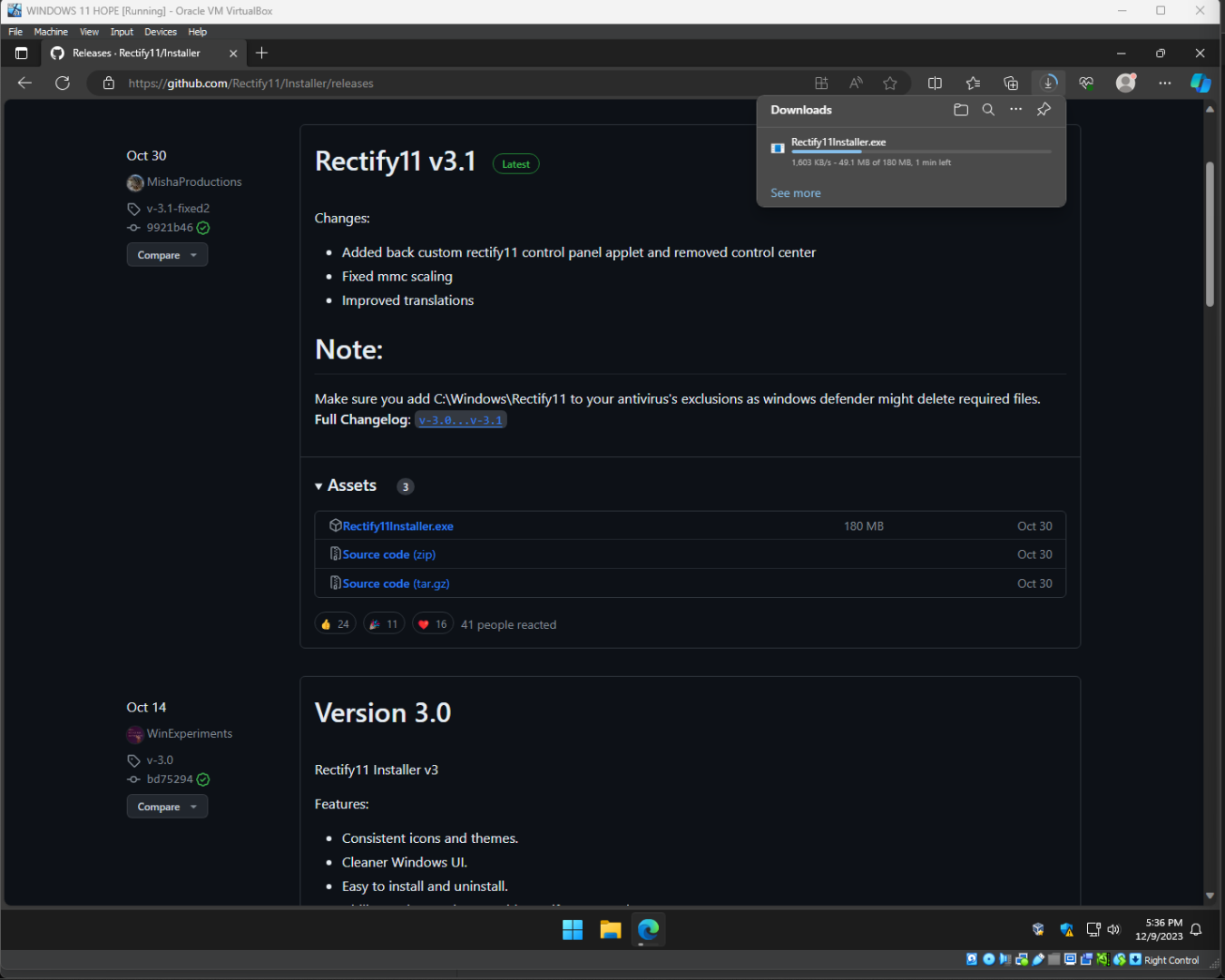Add this page to favorites with the star

tap(890, 83)
